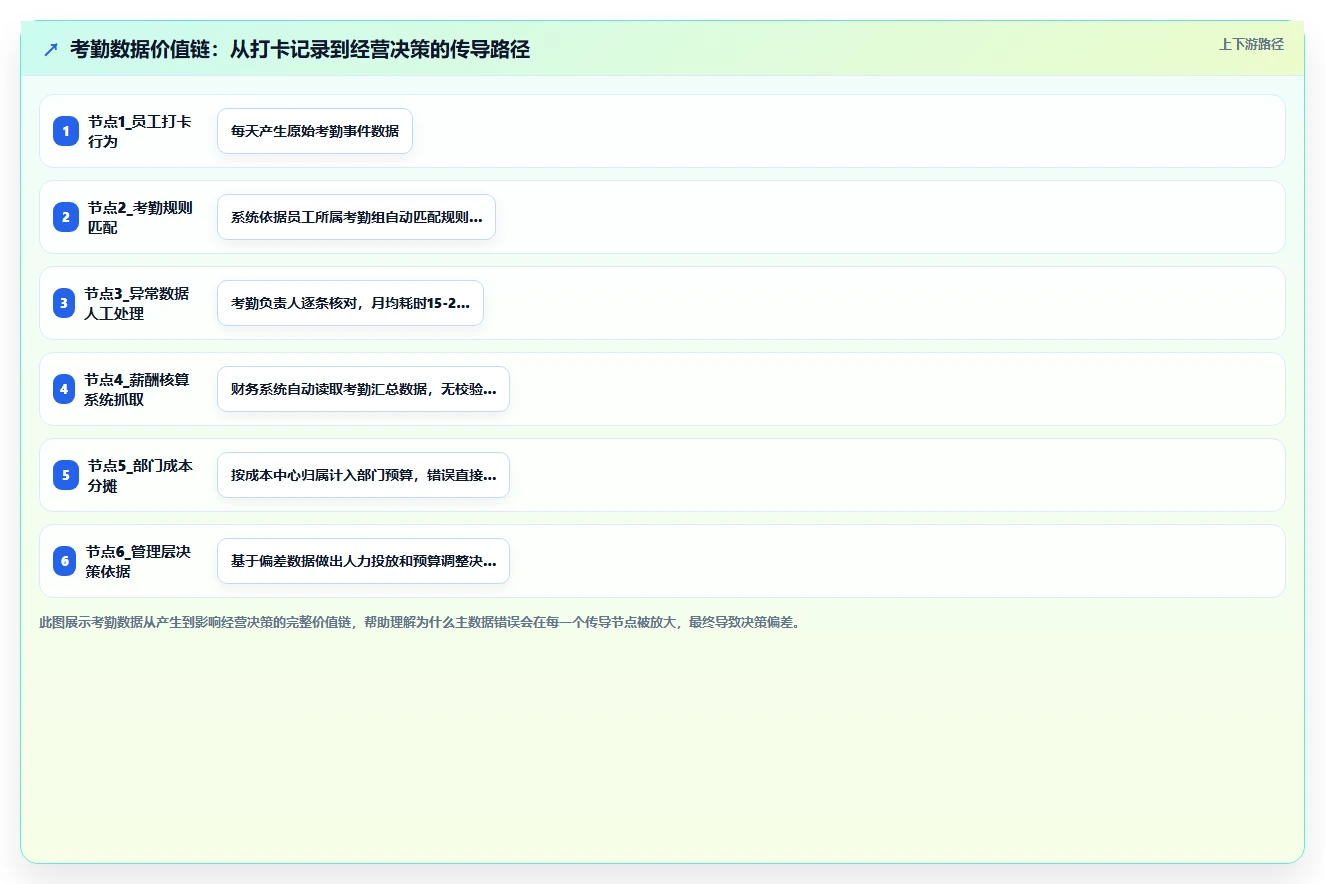Click the 基于偏差数据做出人力投放 chip
The height and width of the screenshot is (884, 1325).
click(363, 561)
